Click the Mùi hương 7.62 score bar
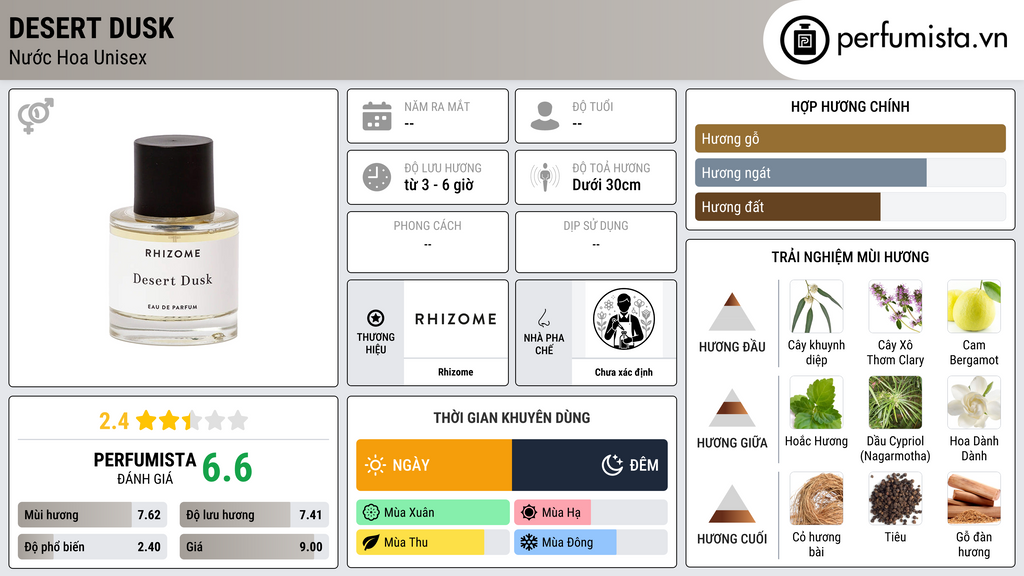1024x576 pixels. [x=92, y=515]
